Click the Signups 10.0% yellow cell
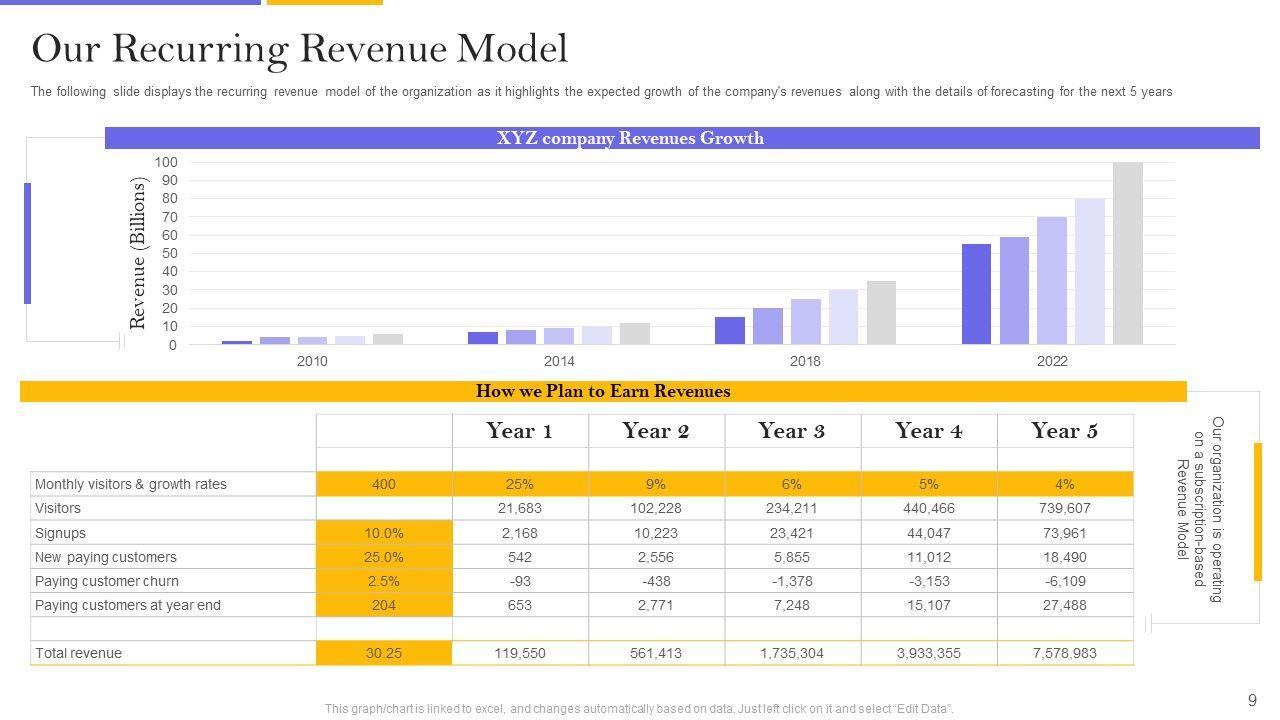The height and width of the screenshot is (720, 1280). click(x=384, y=533)
